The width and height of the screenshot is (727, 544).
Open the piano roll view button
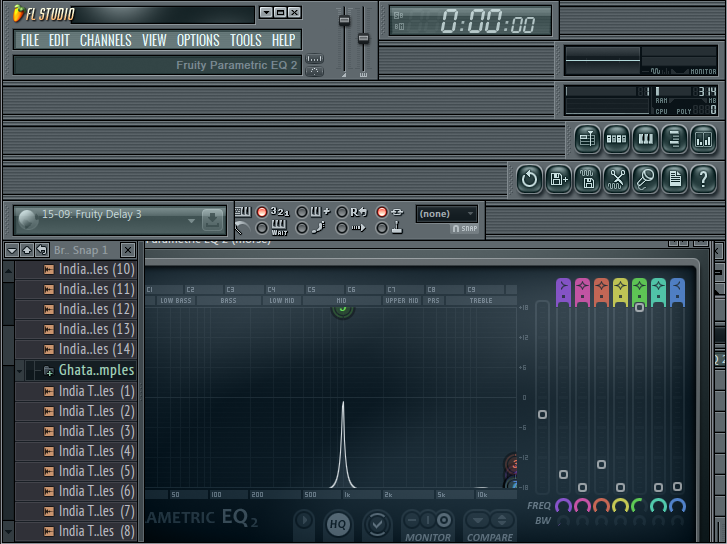645,139
